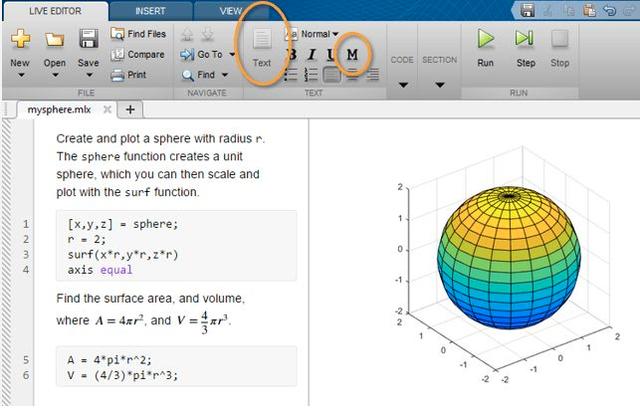Screen dimensions: 640x412
Task: Click the Stop execution button
Action: click(x=560, y=48)
